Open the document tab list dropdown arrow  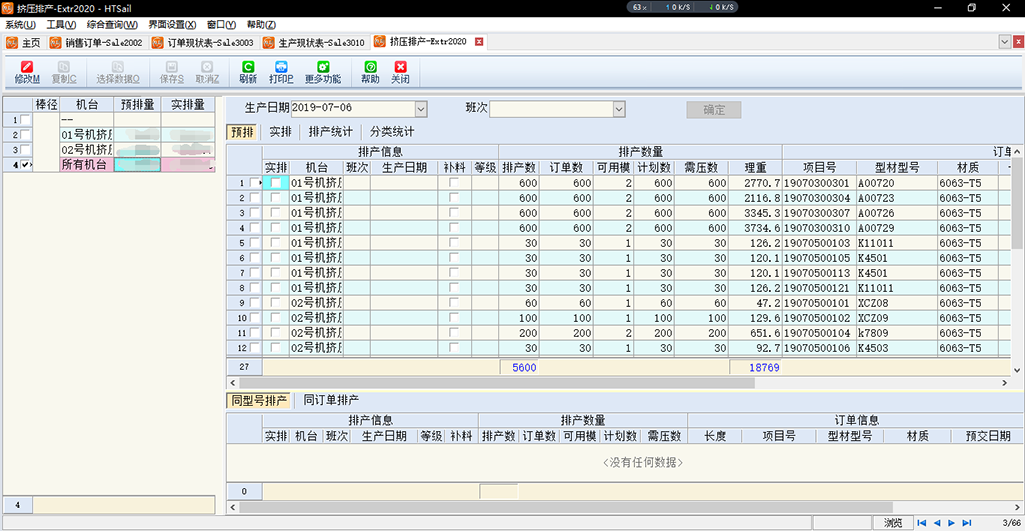(1004, 42)
